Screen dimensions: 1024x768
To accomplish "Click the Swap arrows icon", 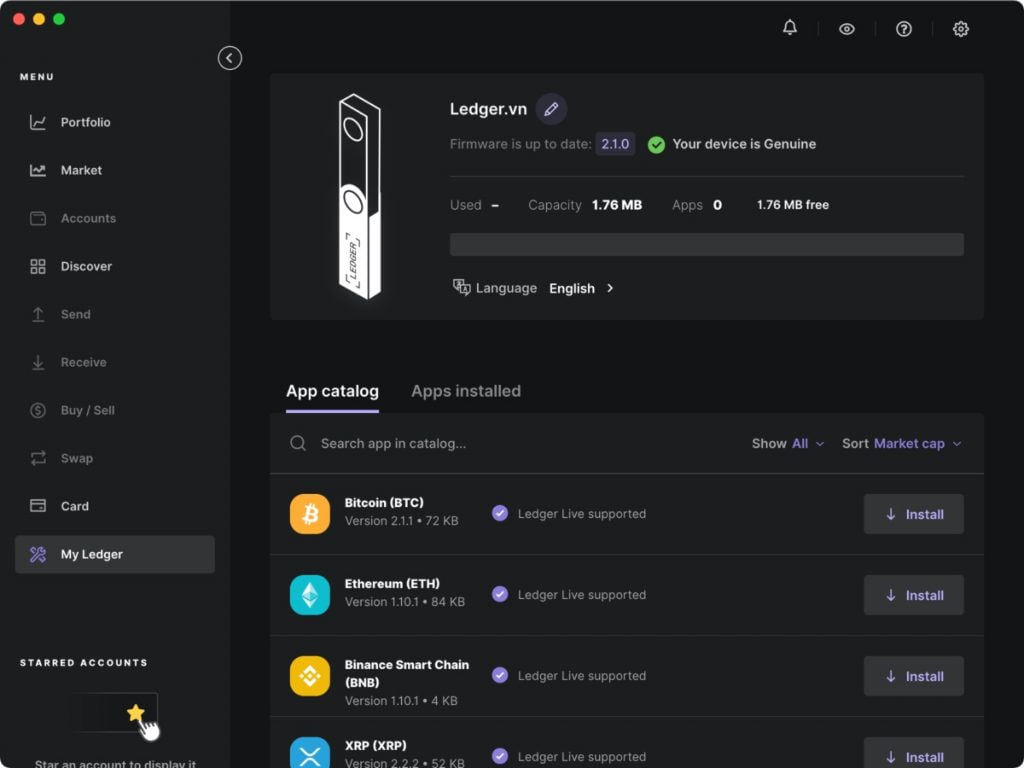I will pyautogui.click(x=38, y=458).
